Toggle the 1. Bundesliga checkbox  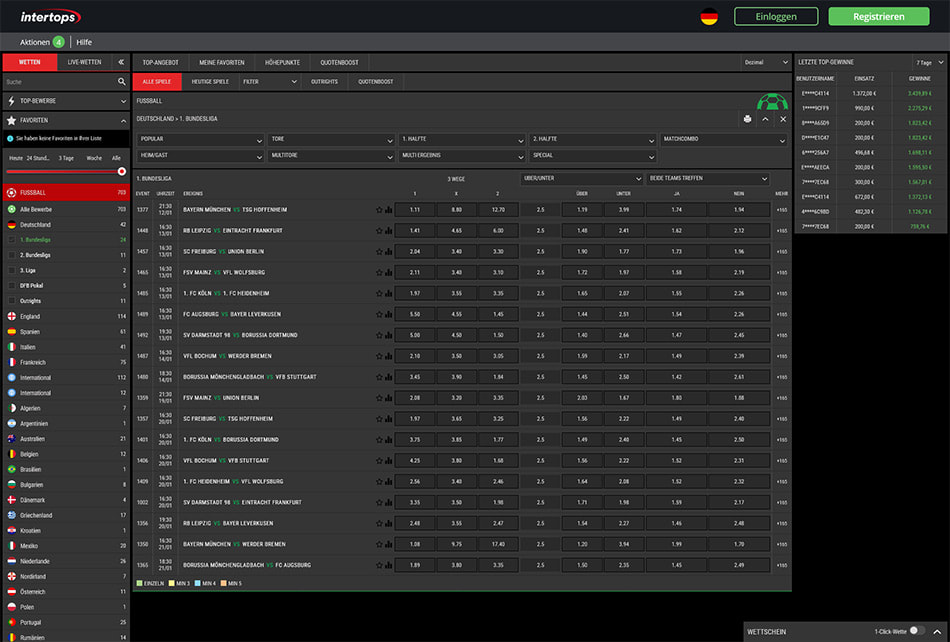point(12,240)
